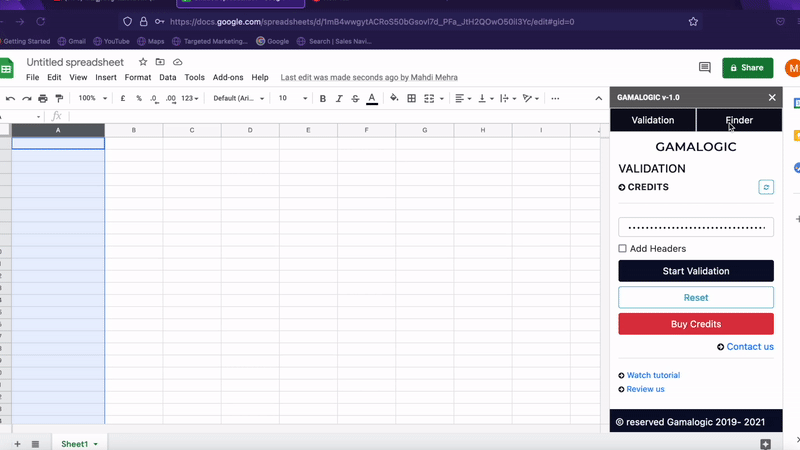This screenshot has width=800, height=450.
Task: Open the Edit menu
Action: 54,78
